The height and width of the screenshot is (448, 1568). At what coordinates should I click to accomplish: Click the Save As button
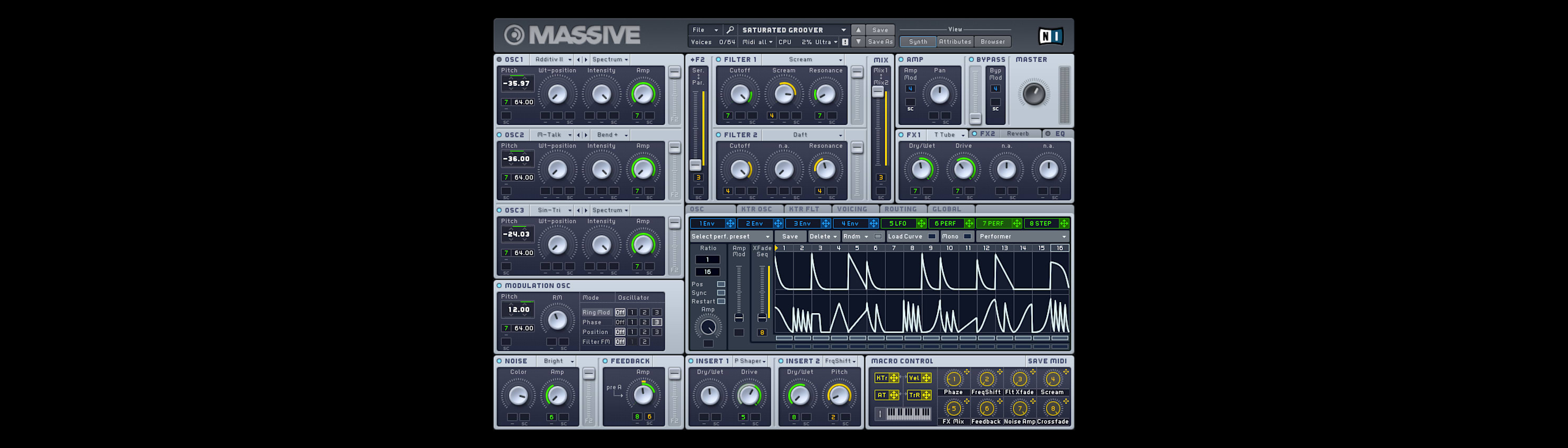(x=880, y=42)
